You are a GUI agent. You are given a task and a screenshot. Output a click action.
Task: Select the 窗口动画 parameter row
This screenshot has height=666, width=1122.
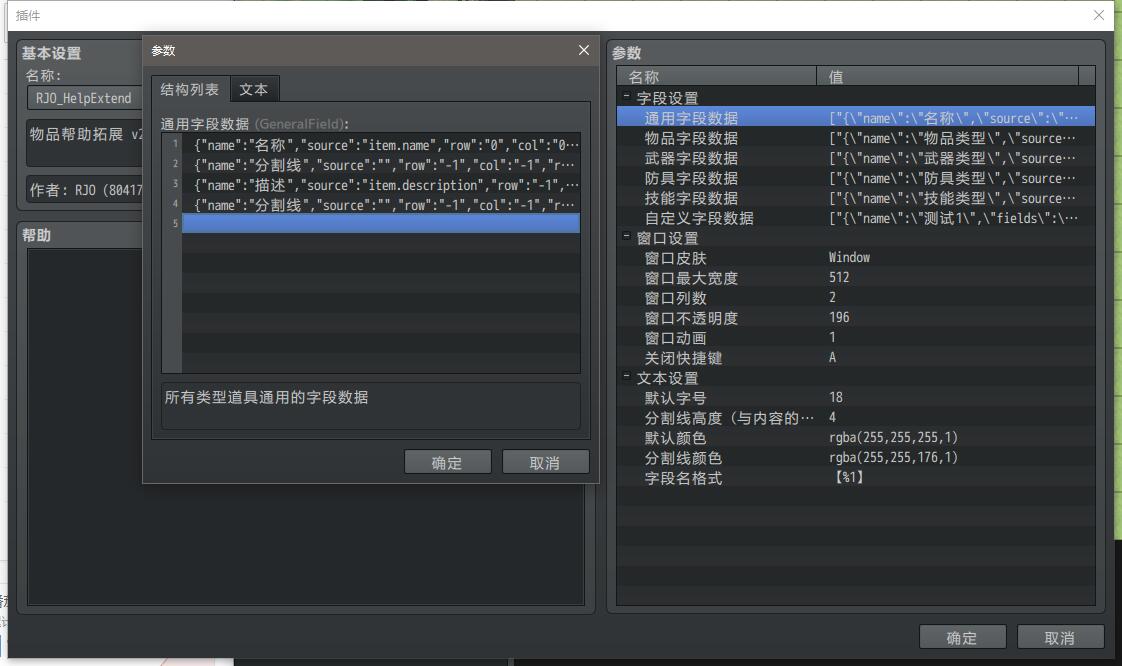coord(856,338)
